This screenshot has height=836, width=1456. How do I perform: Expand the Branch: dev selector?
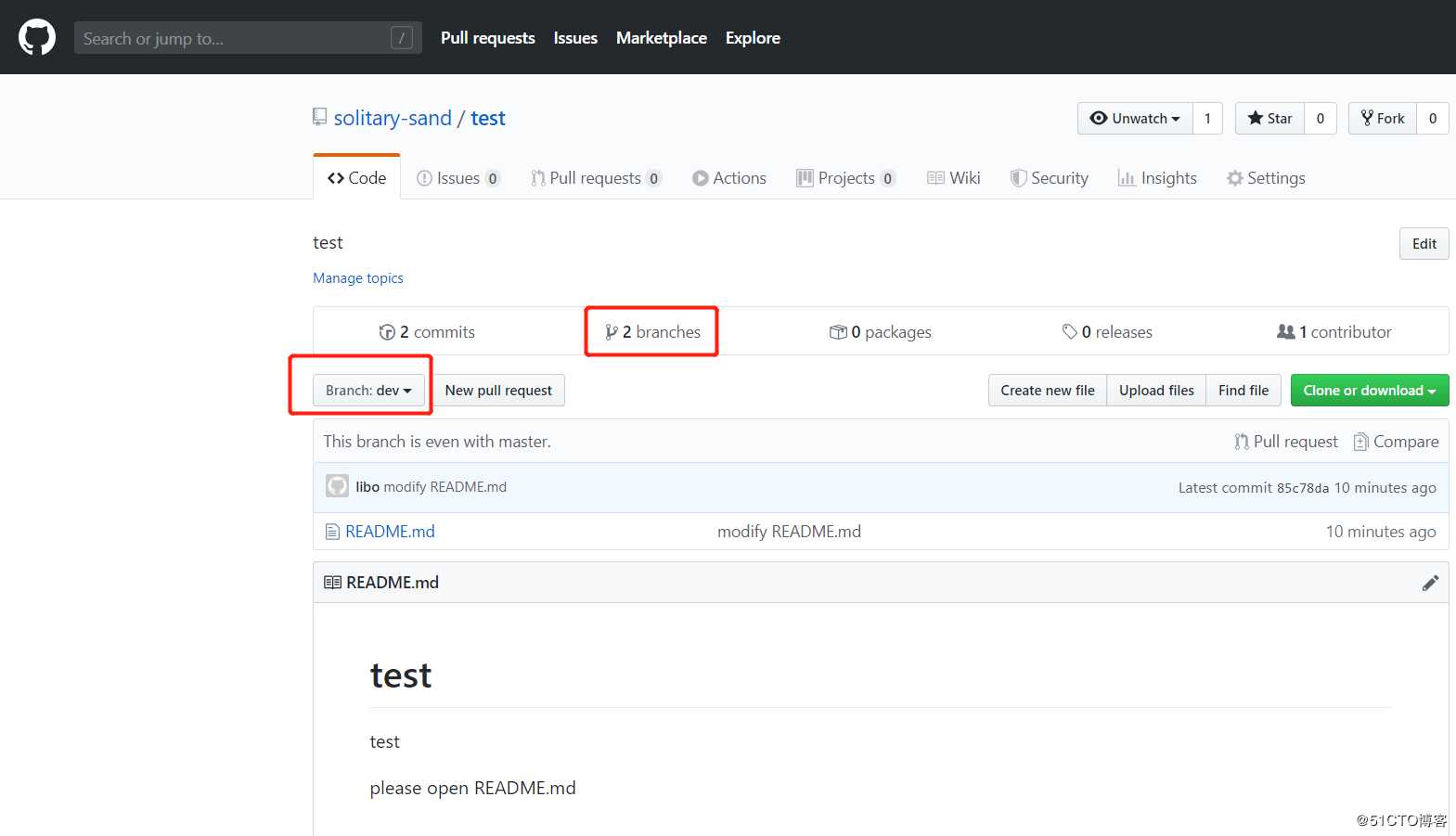click(x=368, y=391)
